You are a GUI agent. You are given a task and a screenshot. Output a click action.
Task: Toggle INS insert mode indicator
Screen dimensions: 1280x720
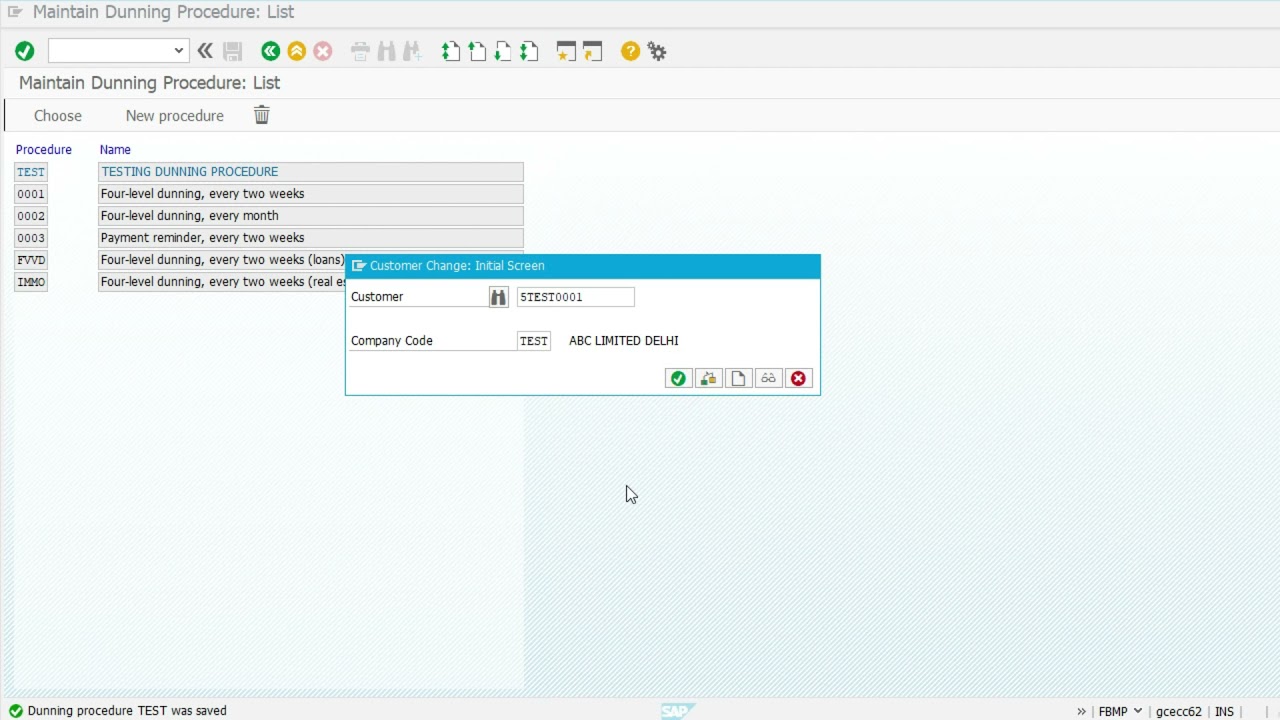point(1224,712)
